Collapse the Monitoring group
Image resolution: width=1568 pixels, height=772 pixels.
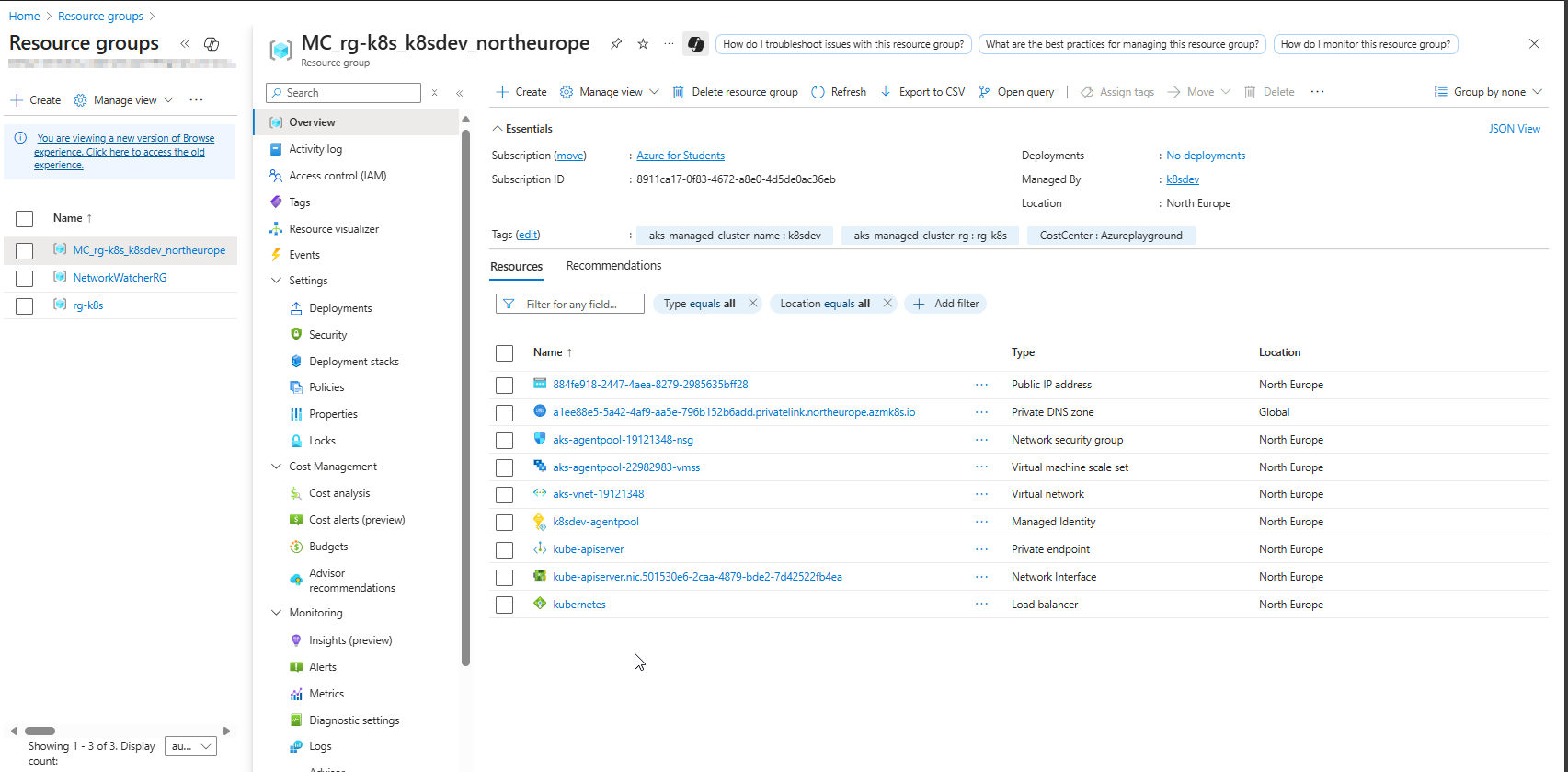pos(276,613)
